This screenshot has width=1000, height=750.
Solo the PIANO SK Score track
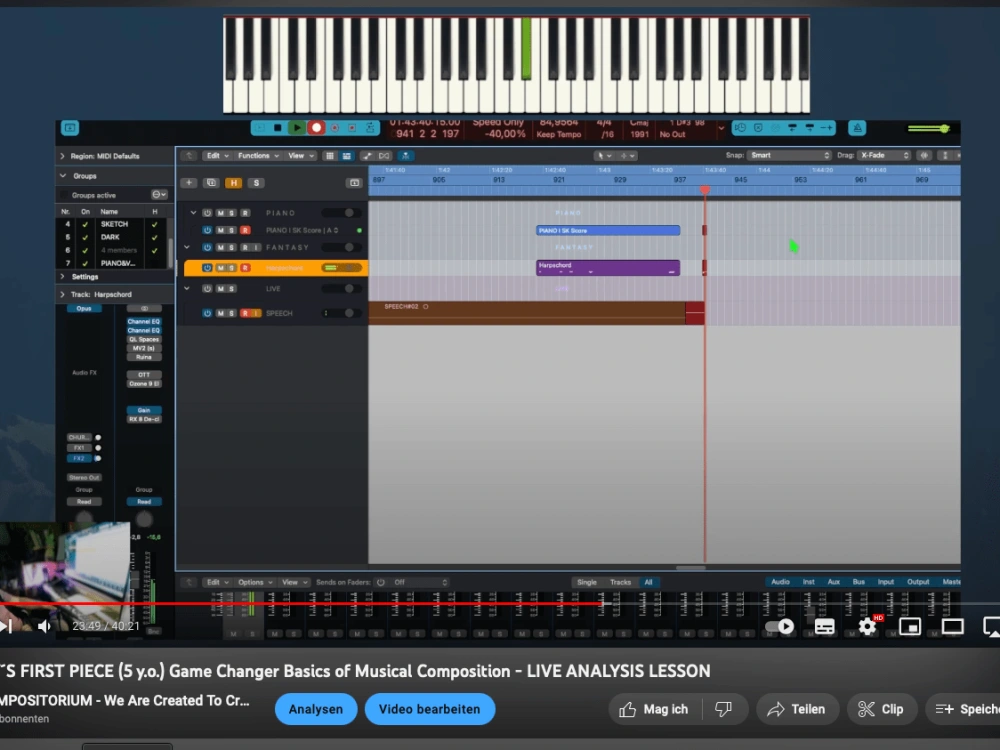click(232, 230)
